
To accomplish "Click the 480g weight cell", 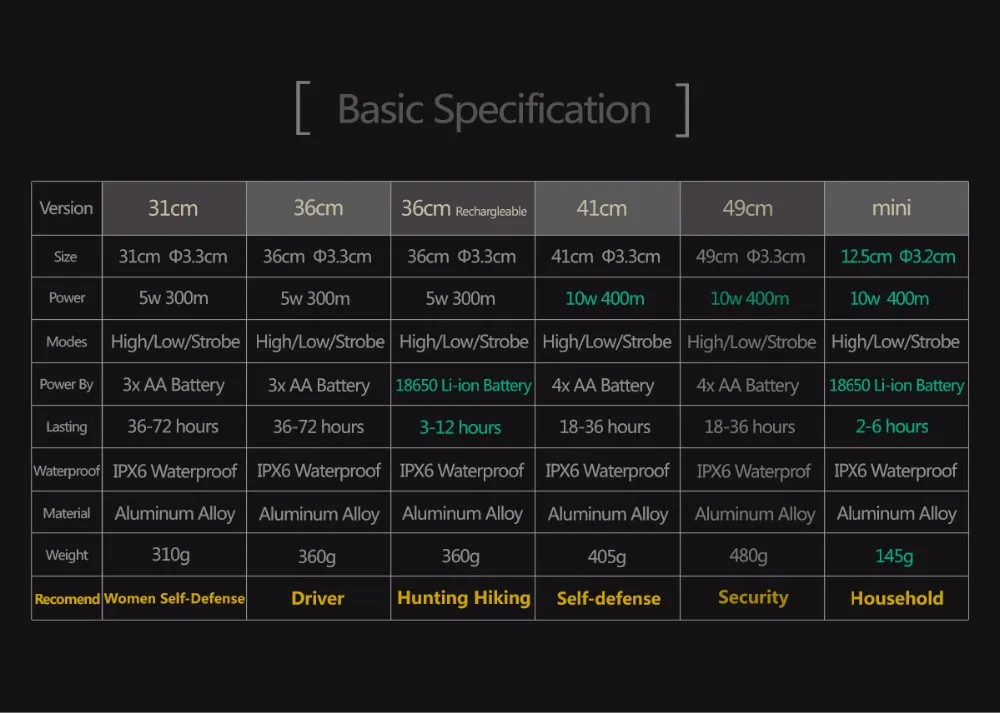I will tap(752, 555).
